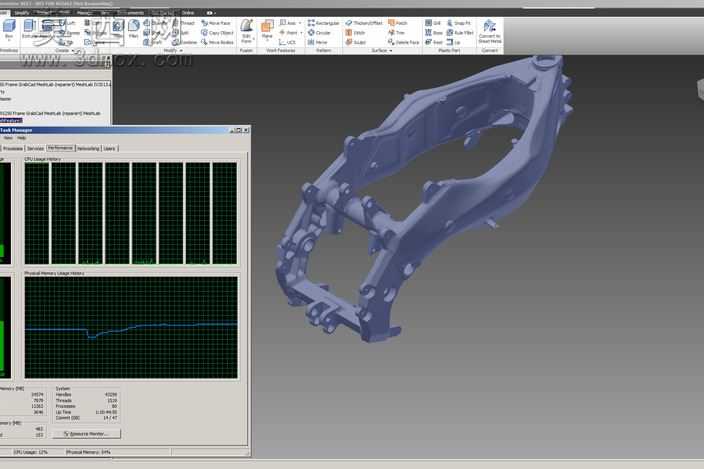The image size is (704, 469).
Task: Click the Handles row in System
Action: [87, 394]
